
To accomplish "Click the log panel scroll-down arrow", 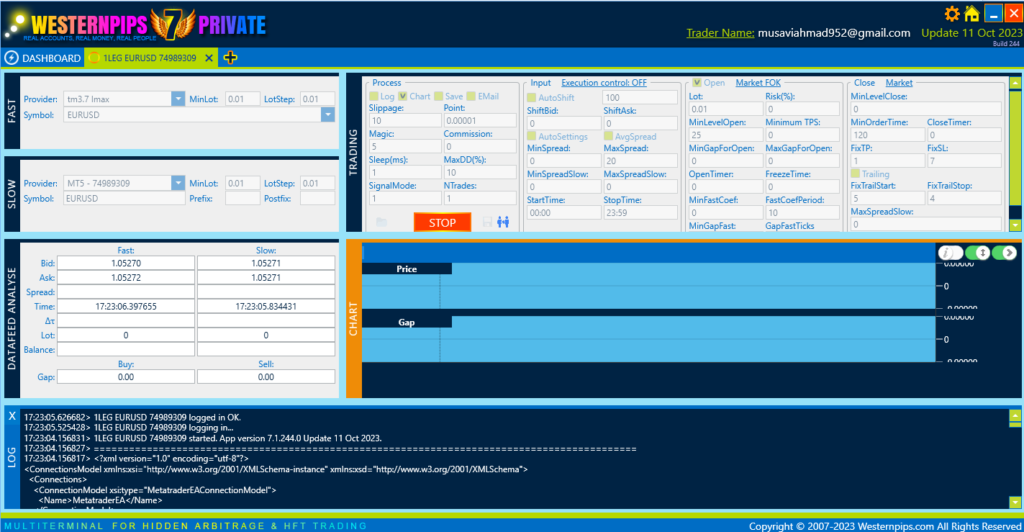I will coord(1015,502).
